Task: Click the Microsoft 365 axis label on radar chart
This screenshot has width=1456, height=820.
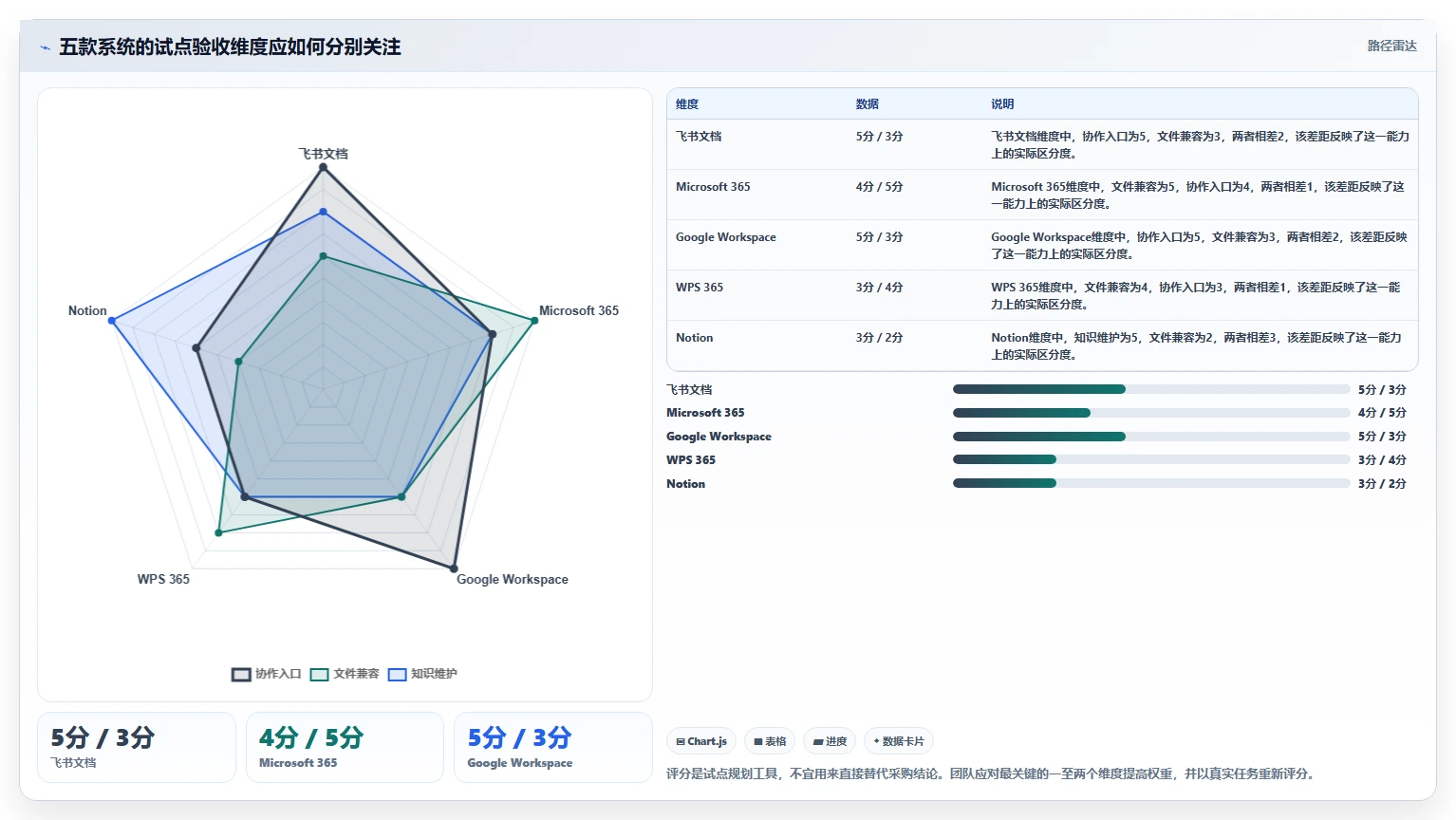Action: [x=579, y=310]
